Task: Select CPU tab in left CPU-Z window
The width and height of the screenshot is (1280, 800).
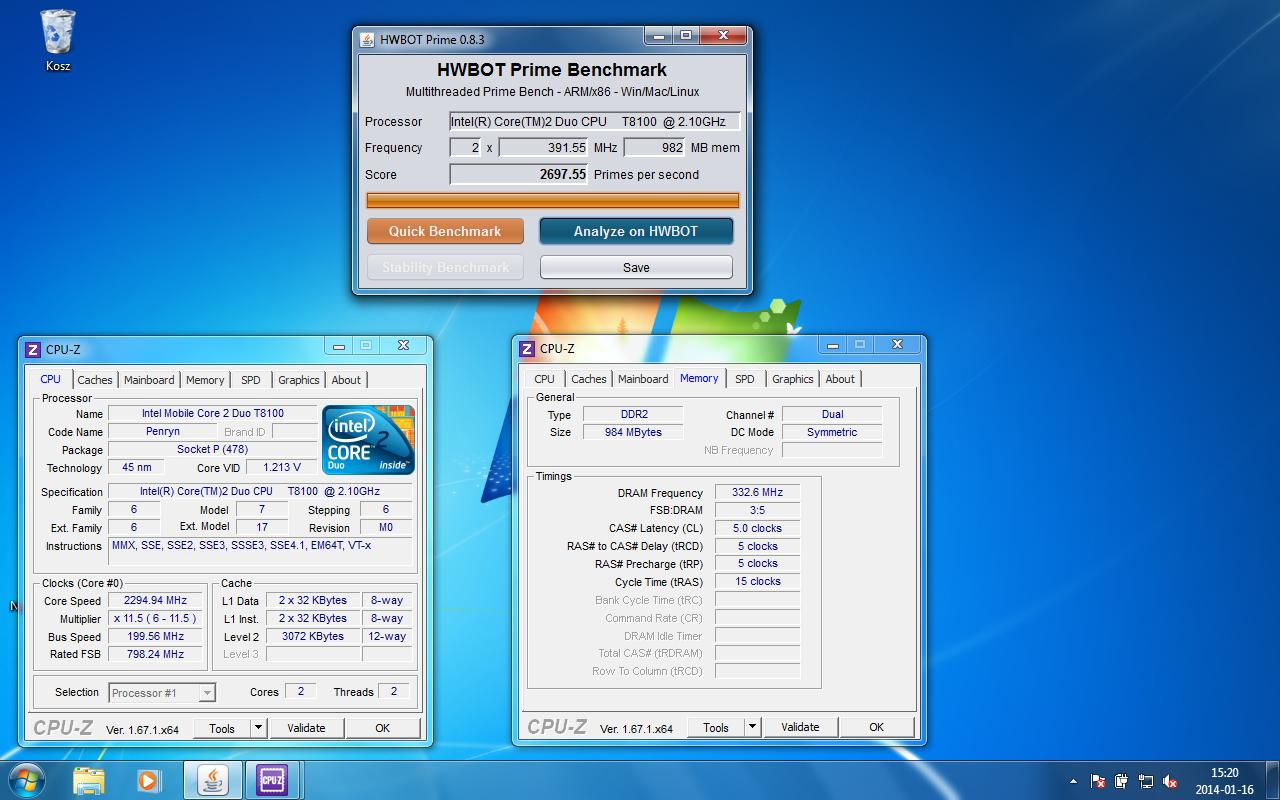Action: [51, 379]
